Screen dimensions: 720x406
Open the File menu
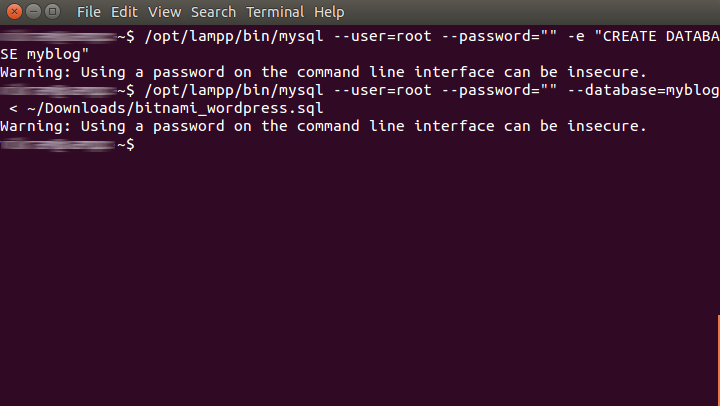[x=88, y=12]
